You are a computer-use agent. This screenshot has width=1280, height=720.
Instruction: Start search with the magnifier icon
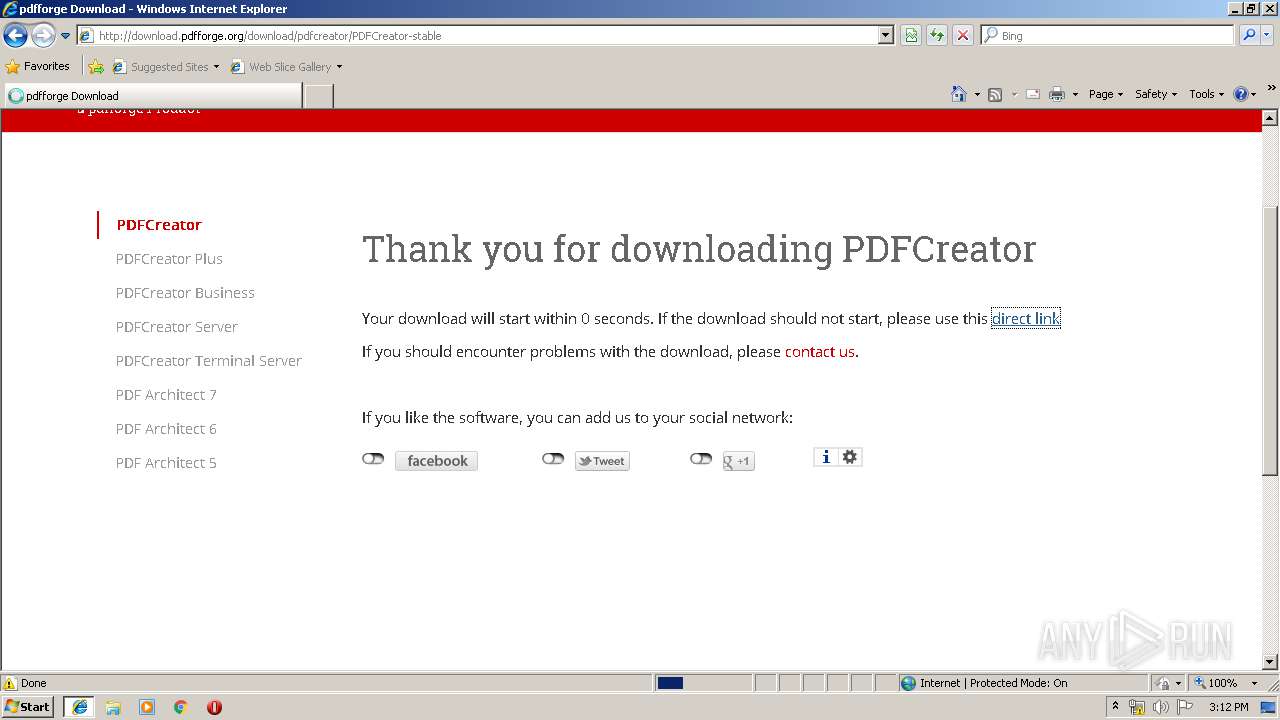click(1248, 35)
